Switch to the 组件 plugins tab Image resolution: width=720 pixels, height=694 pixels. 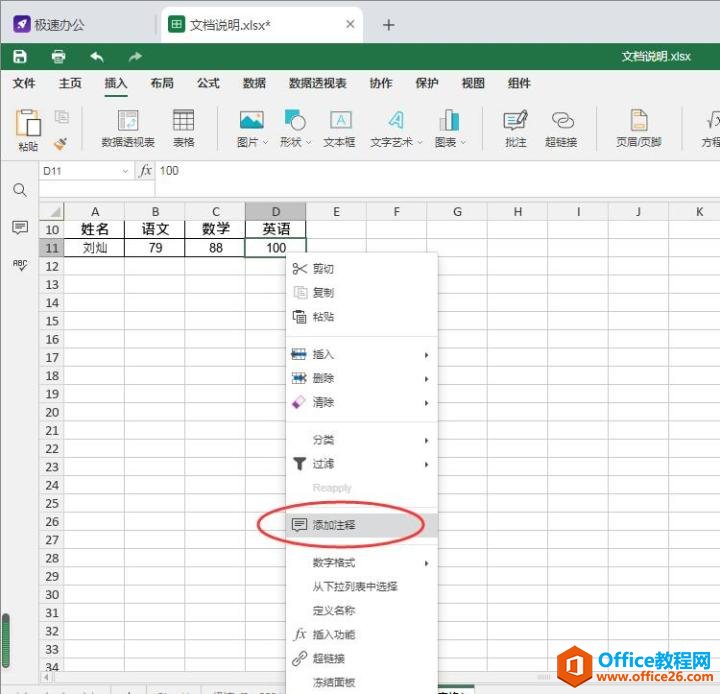pos(519,83)
